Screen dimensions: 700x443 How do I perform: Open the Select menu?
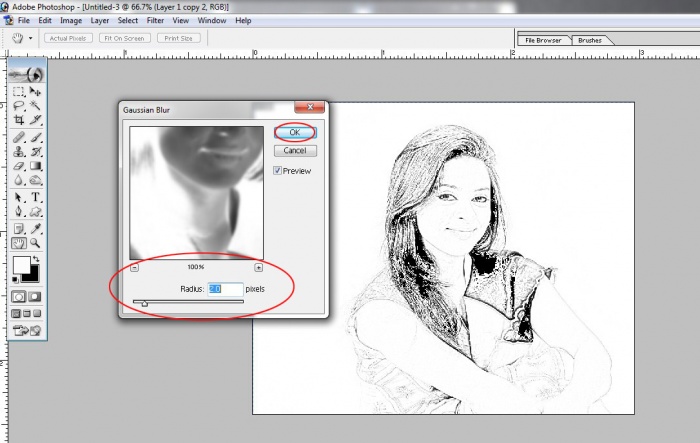[x=128, y=21]
